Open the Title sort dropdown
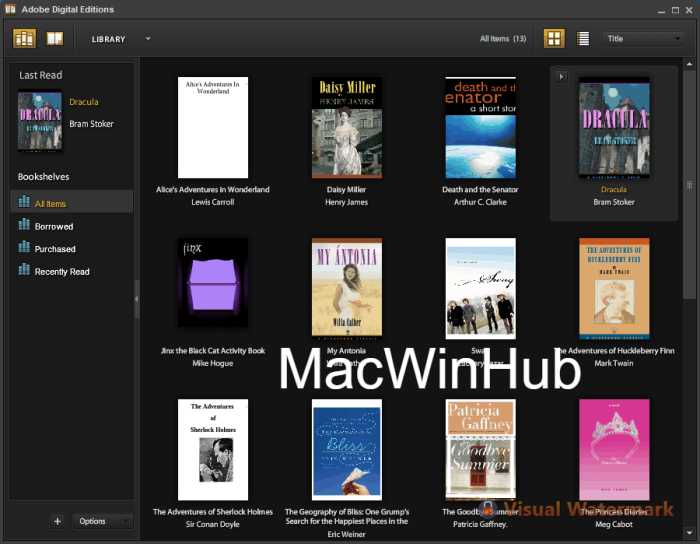 [643, 39]
